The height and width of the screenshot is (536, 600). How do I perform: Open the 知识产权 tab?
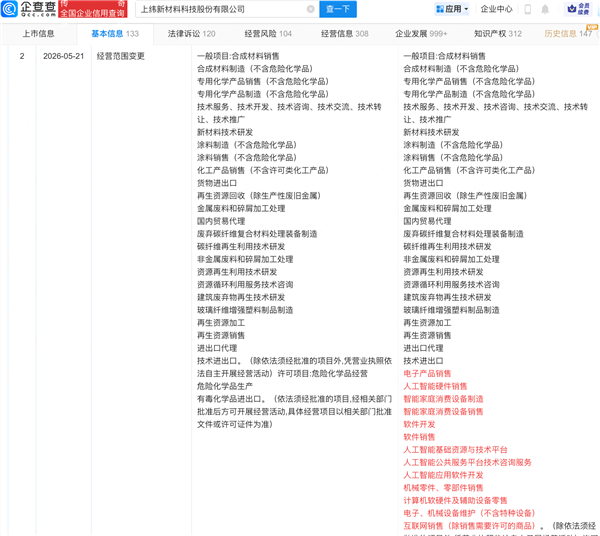(x=497, y=34)
